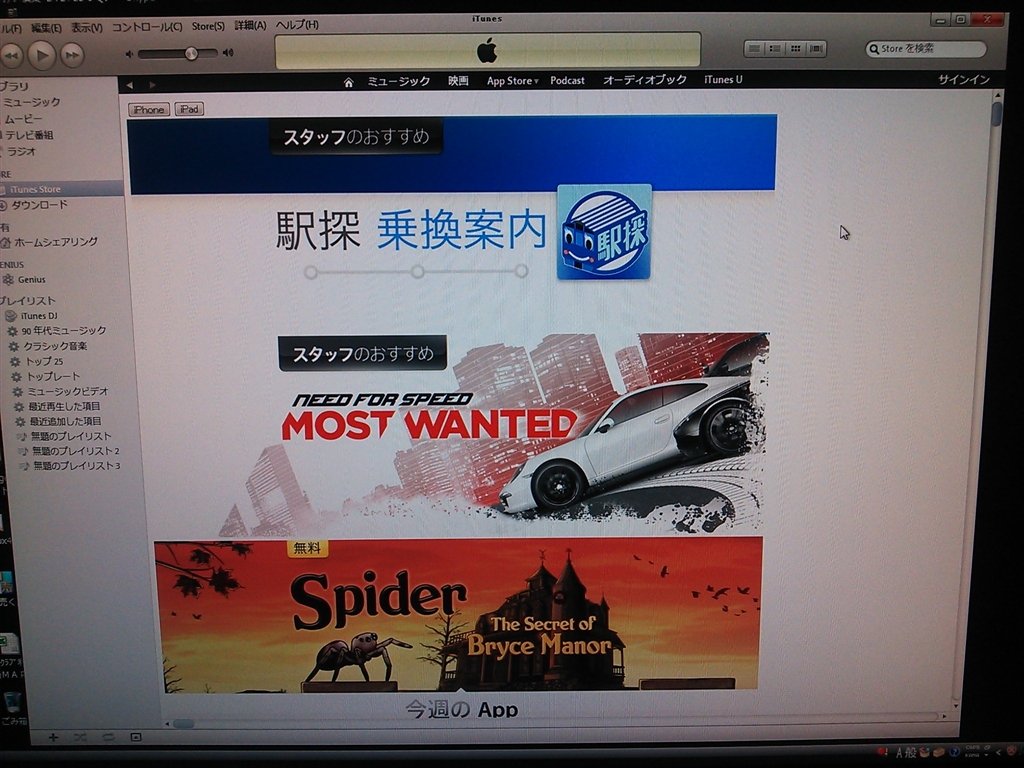
Task: Click the 駅探 train app icon
Action: click(604, 232)
